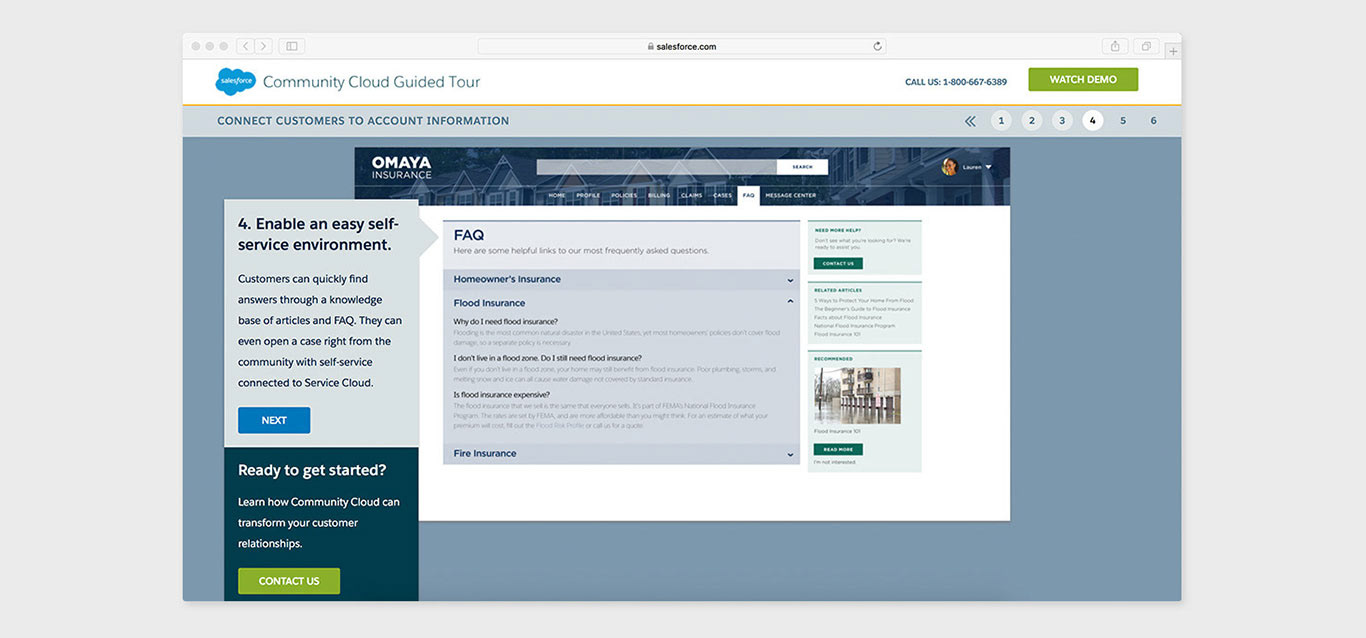Open Facts about Flood Insurance article
1366x638 pixels.
[x=848, y=318]
